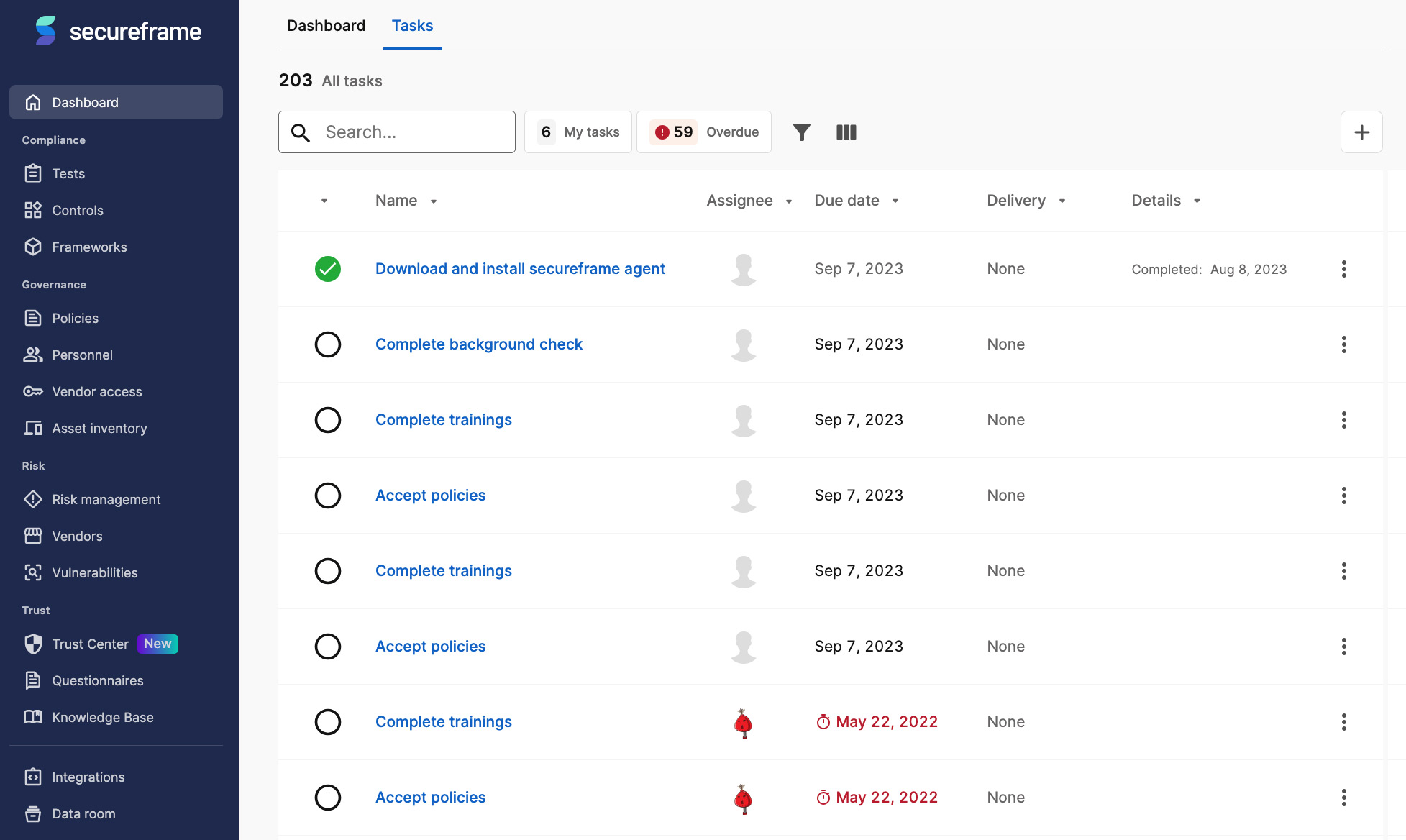Open the Due date column dropdown
The height and width of the screenshot is (840, 1406).
point(895,201)
